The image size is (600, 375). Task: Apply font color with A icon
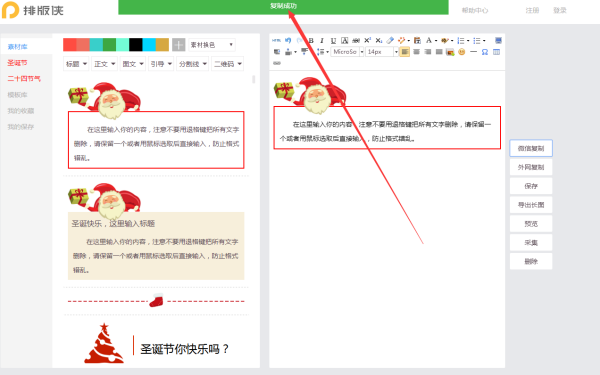[x=429, y=41]
